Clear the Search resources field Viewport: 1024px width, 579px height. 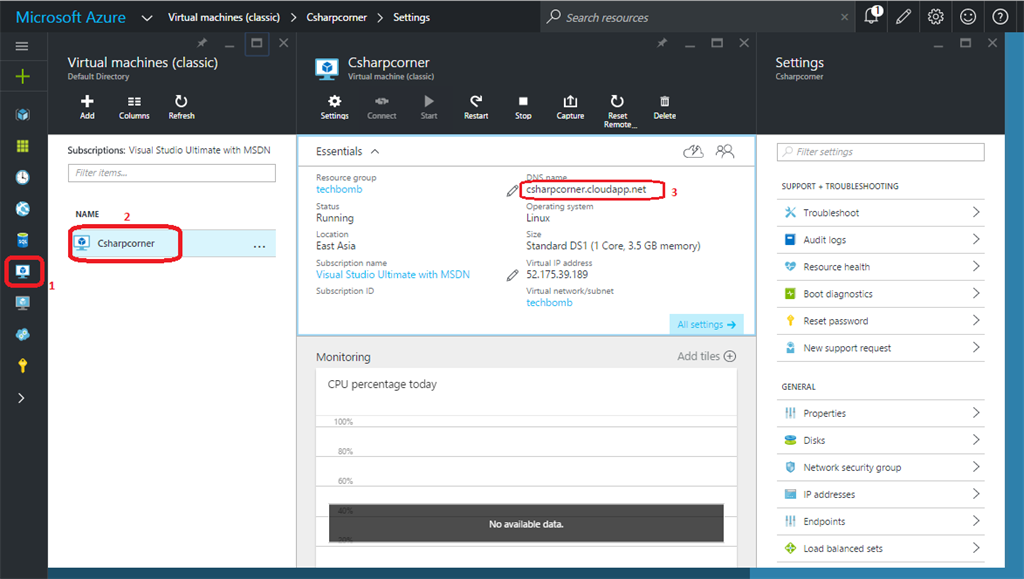coord(844,17)
